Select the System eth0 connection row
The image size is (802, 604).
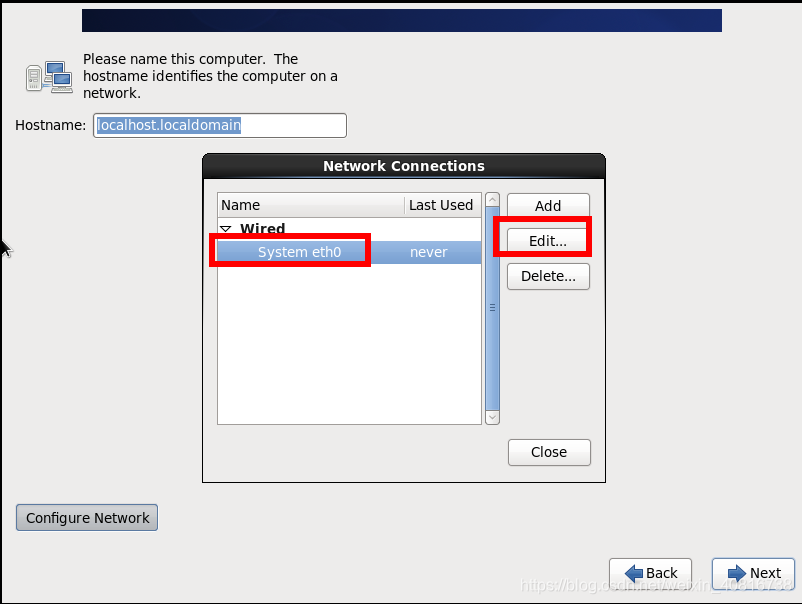click(349, 252)
